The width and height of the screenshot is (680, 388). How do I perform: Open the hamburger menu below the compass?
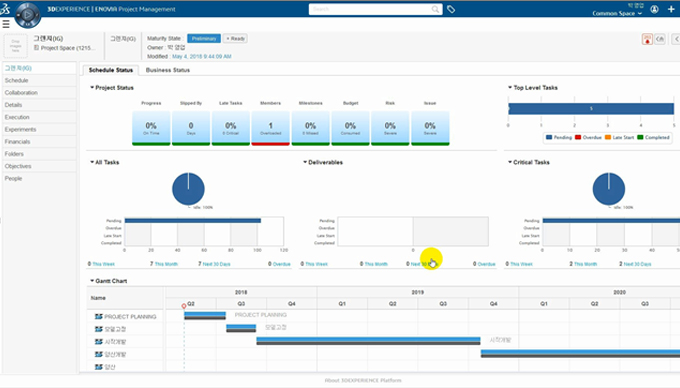(6, 24)
